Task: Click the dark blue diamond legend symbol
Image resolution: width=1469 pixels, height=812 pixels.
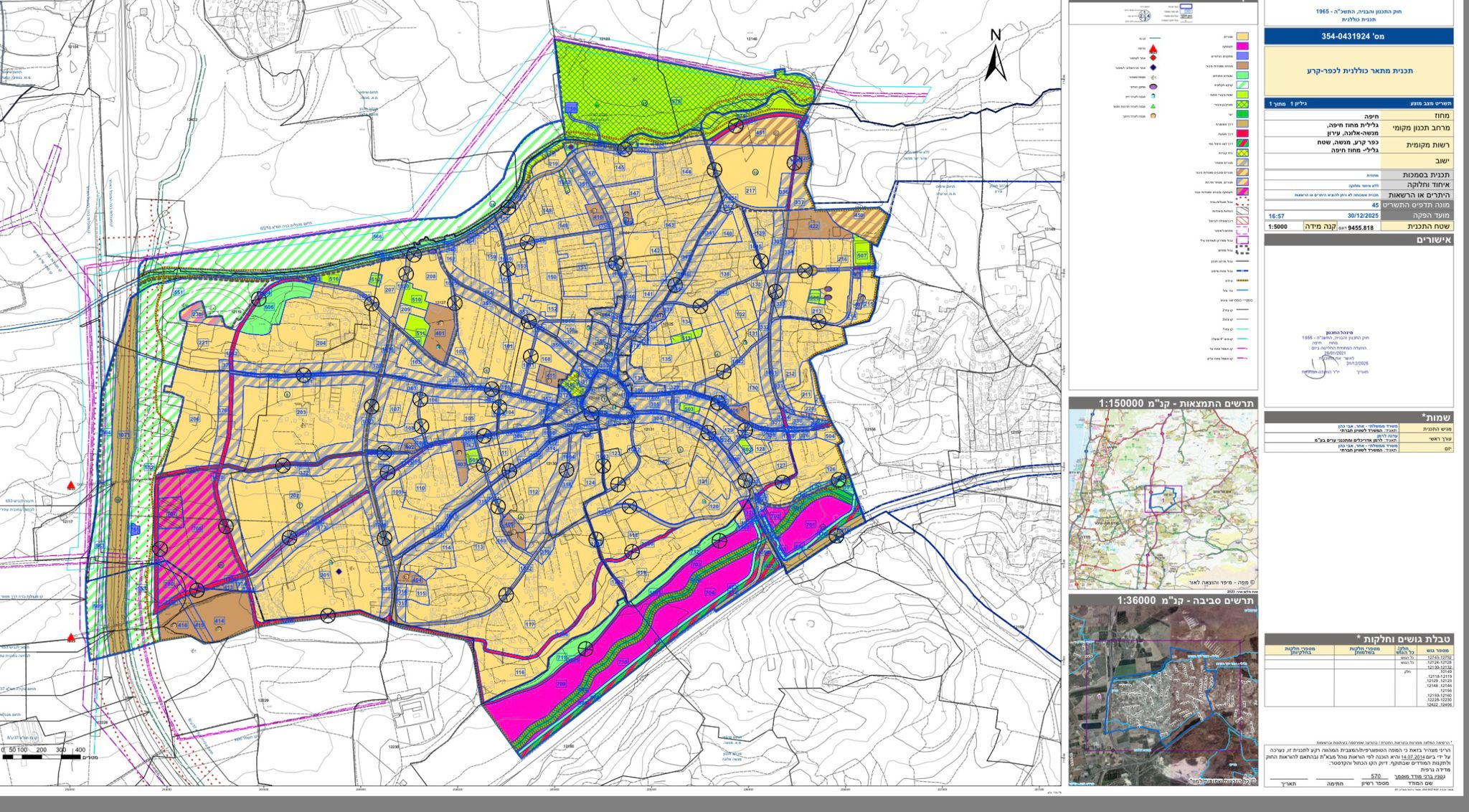Action: click(x=1153, y=67)
